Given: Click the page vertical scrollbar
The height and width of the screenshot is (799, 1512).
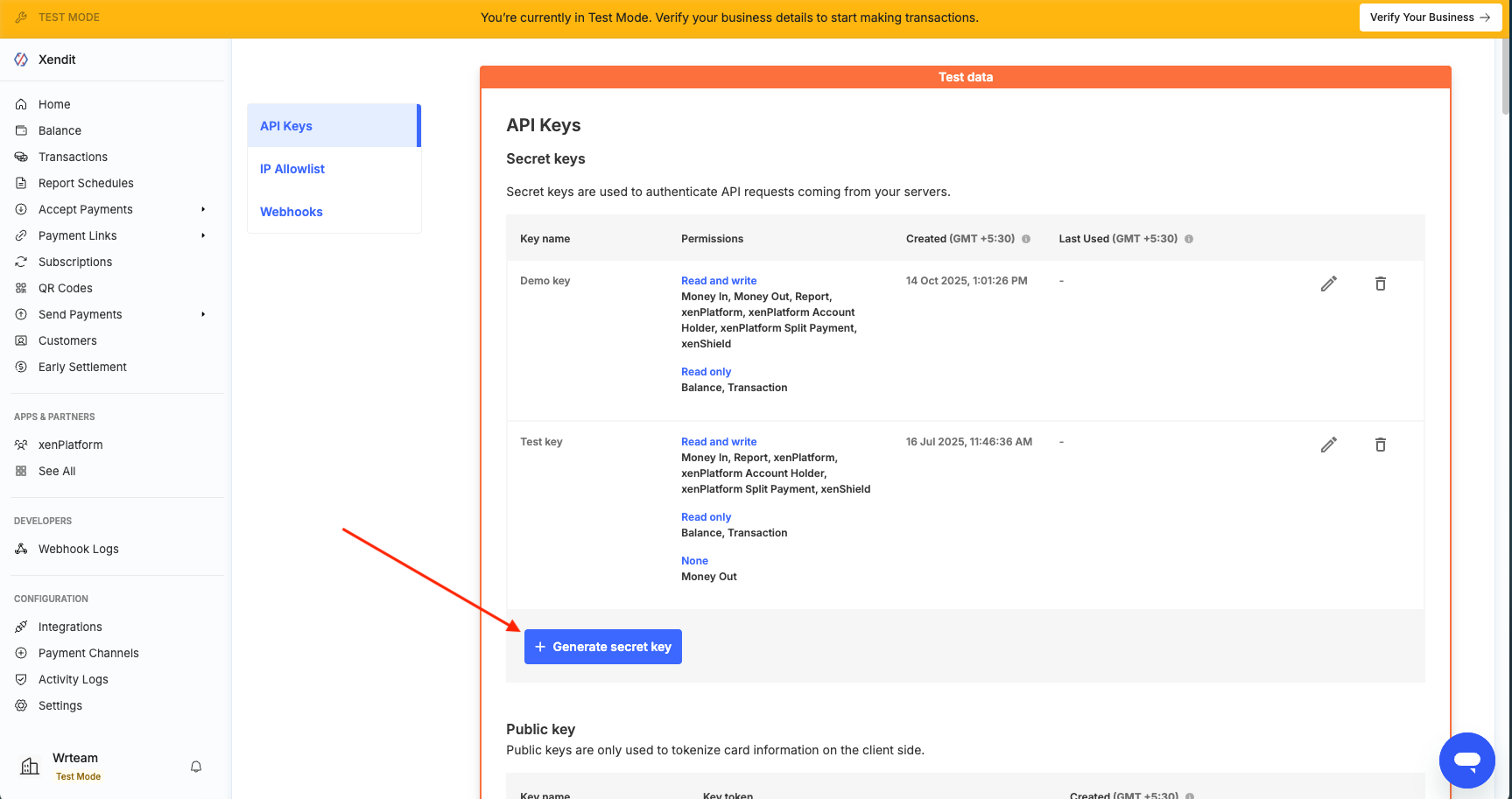Looking at the screenshot, I should pos(1505,79).
